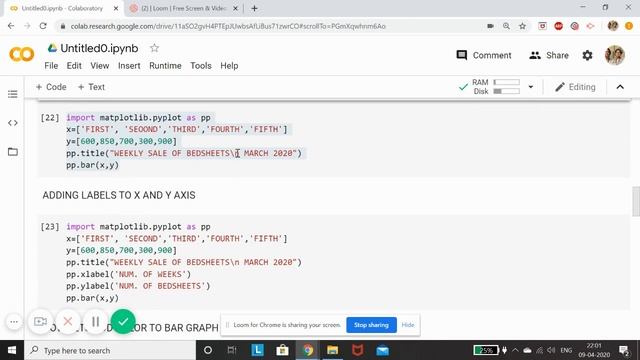The height and width of the screenshot is (360, 640).
Task: Open the Tools menu
Action: point(201,66)
